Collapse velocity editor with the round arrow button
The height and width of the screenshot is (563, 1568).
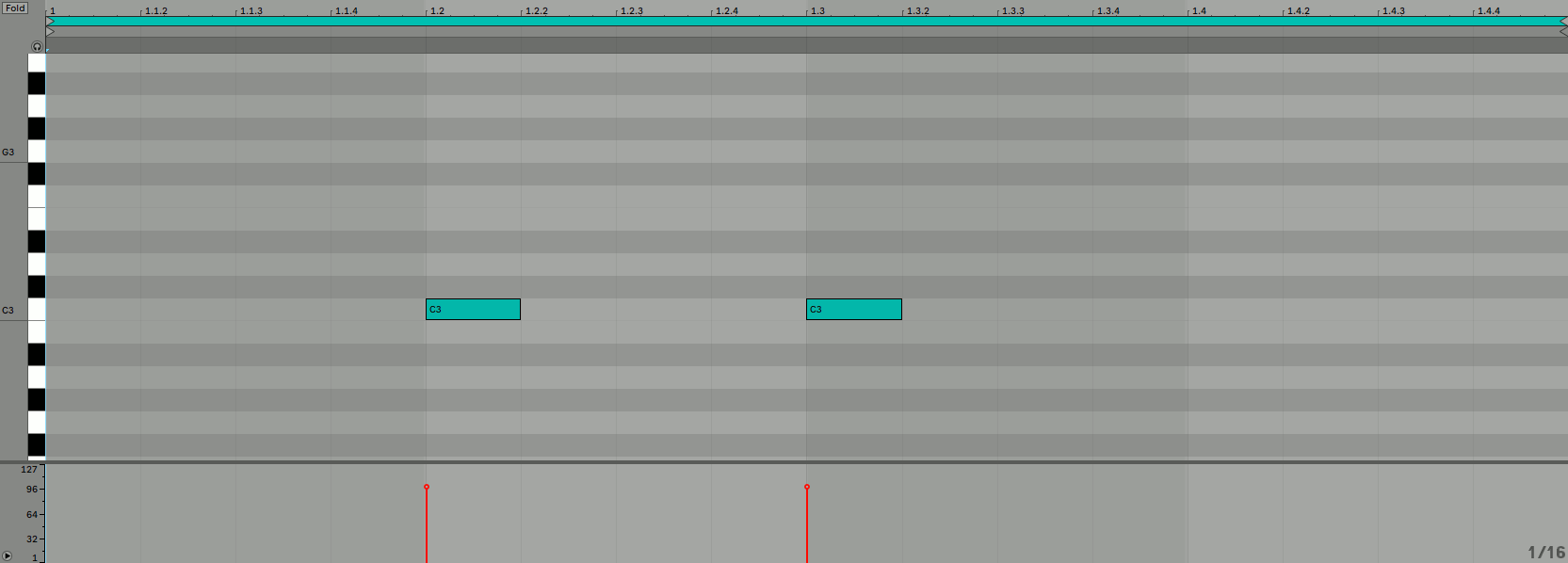8,556
